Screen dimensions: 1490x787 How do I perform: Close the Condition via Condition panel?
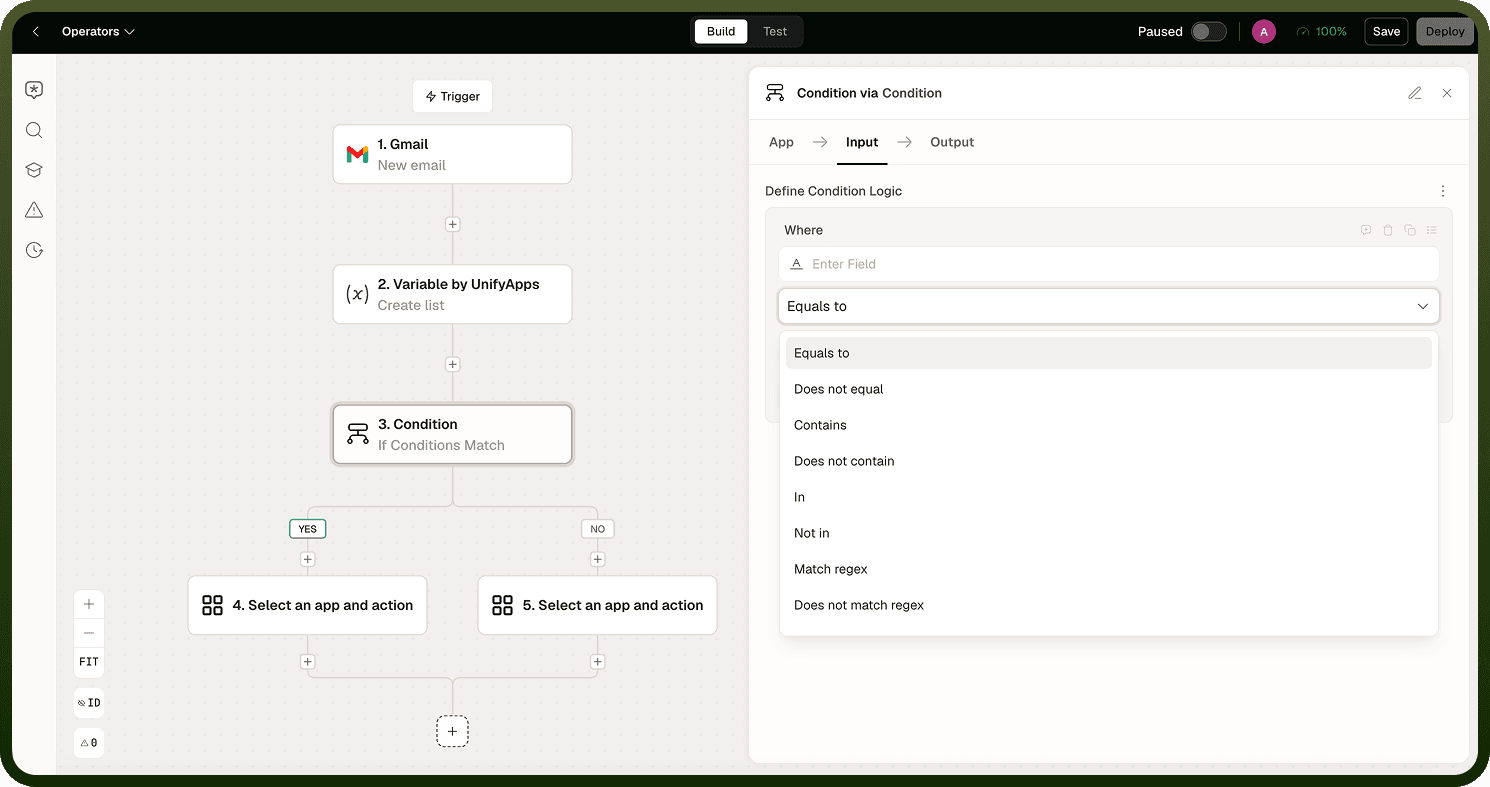1447,93
